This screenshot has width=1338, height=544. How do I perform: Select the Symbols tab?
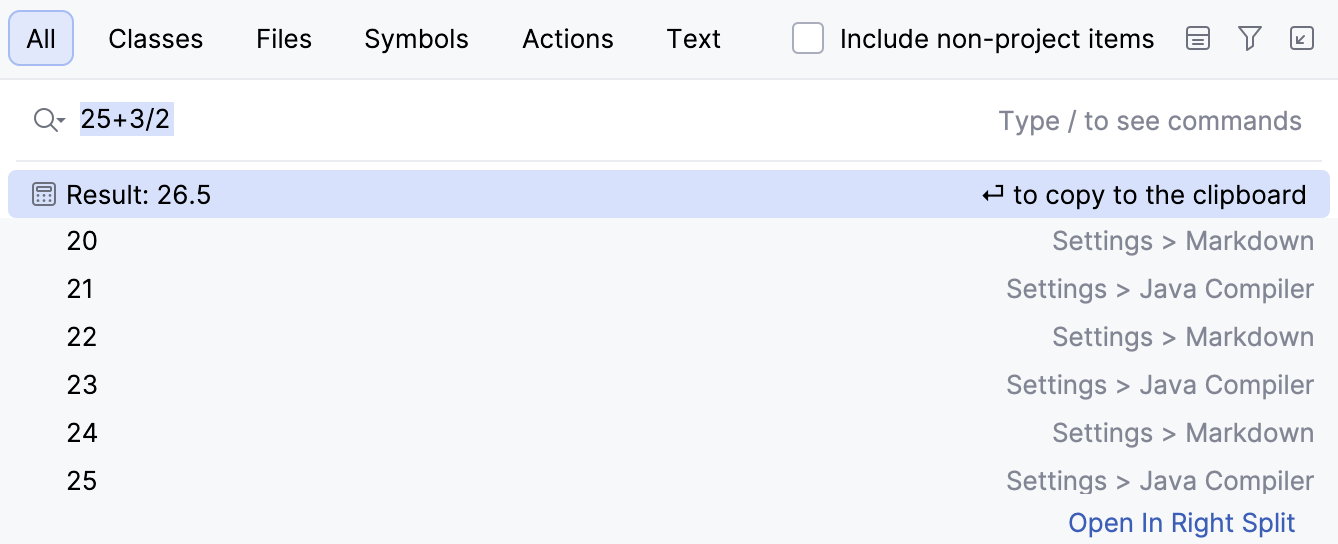coord(416,39)
